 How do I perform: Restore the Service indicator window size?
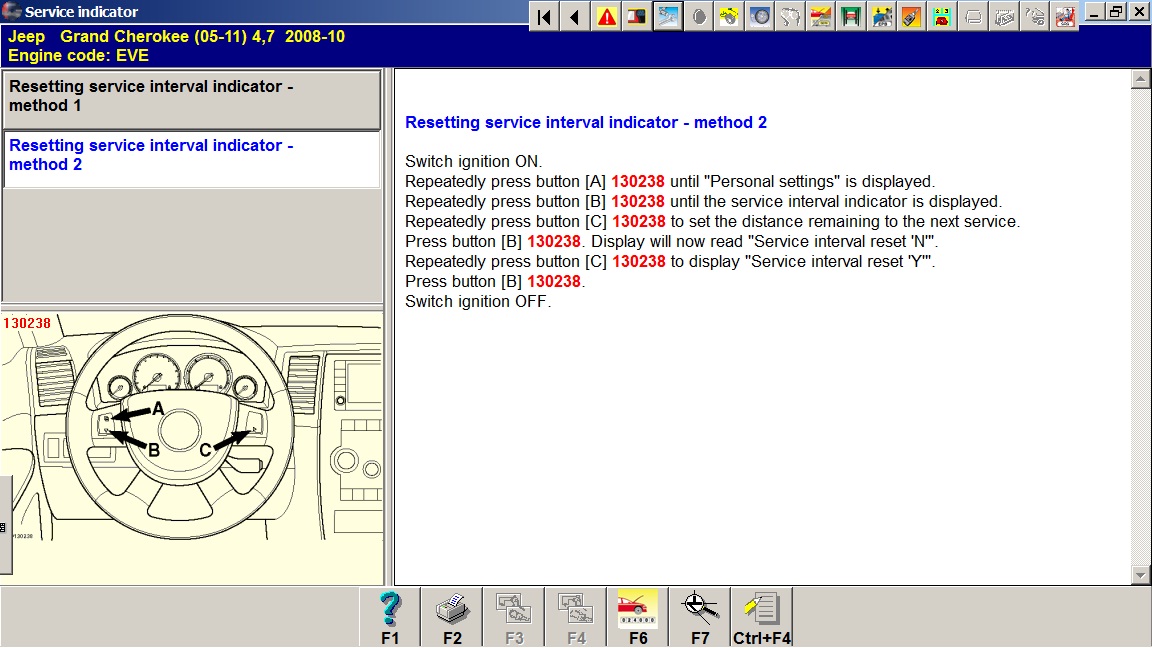point(1116,12)
